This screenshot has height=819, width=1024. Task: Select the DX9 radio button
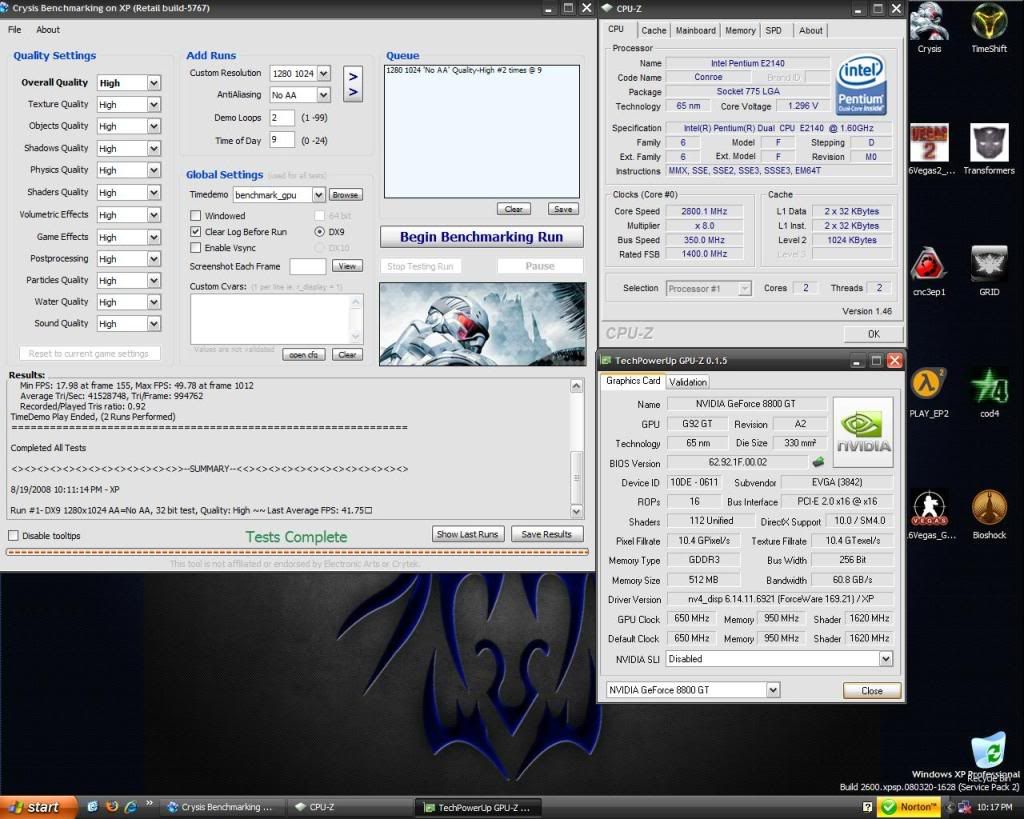point(319,232)
